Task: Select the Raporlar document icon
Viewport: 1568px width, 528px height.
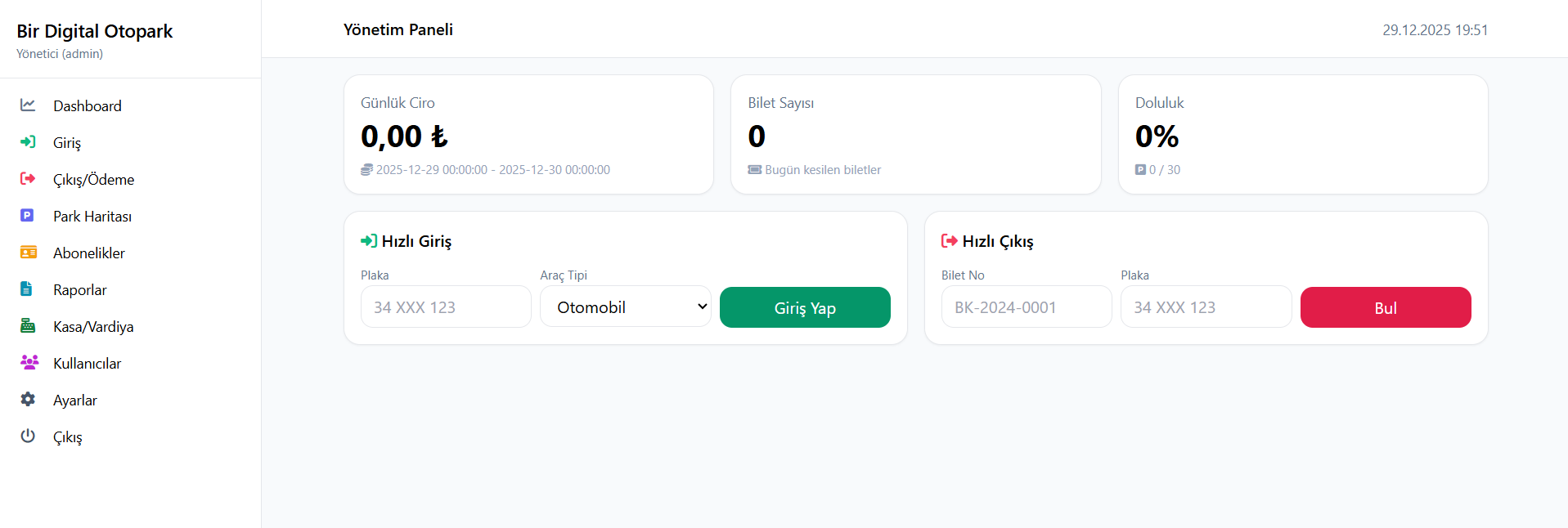Action: [x=29, y=289]
